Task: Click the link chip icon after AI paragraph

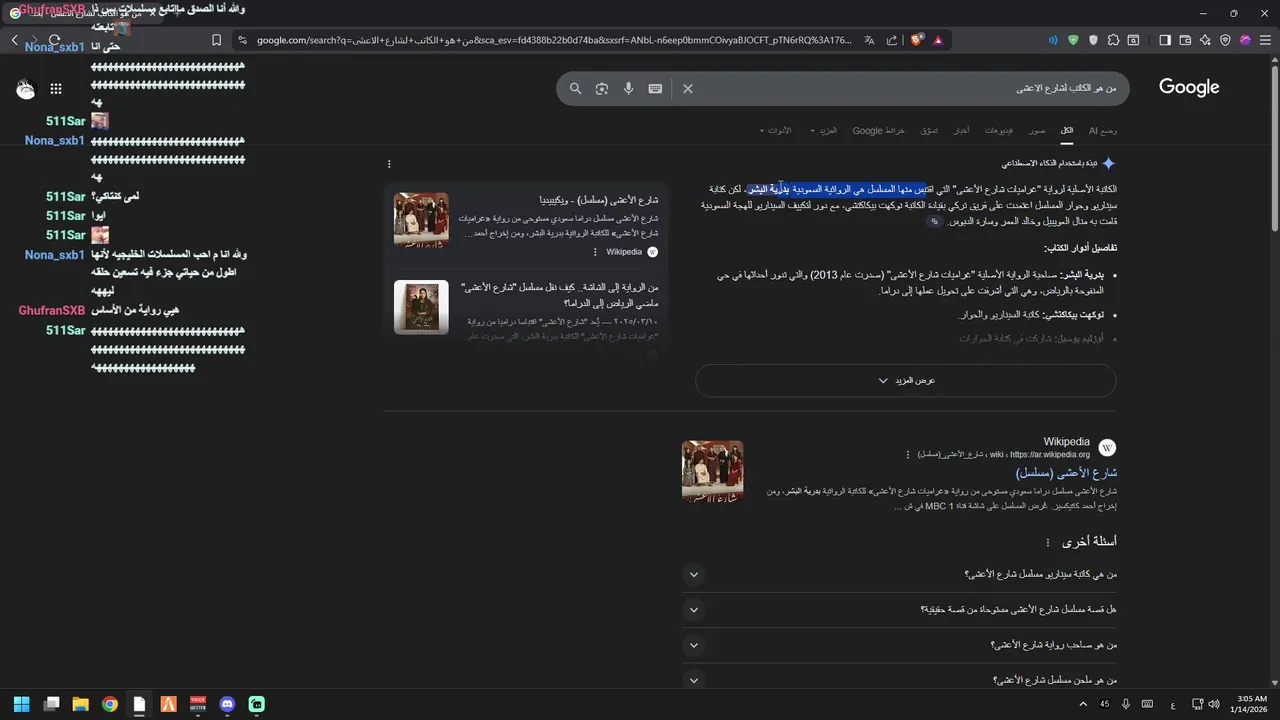Action: pyautogui.click(x=934, y=222)
